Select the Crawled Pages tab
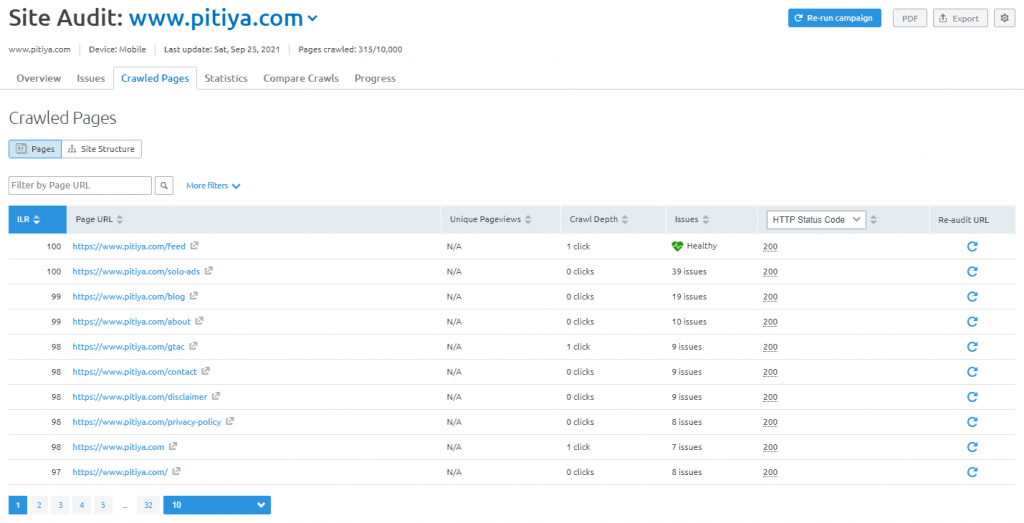1024x523 pixels. pyautogui.click(x=155, y=78)
